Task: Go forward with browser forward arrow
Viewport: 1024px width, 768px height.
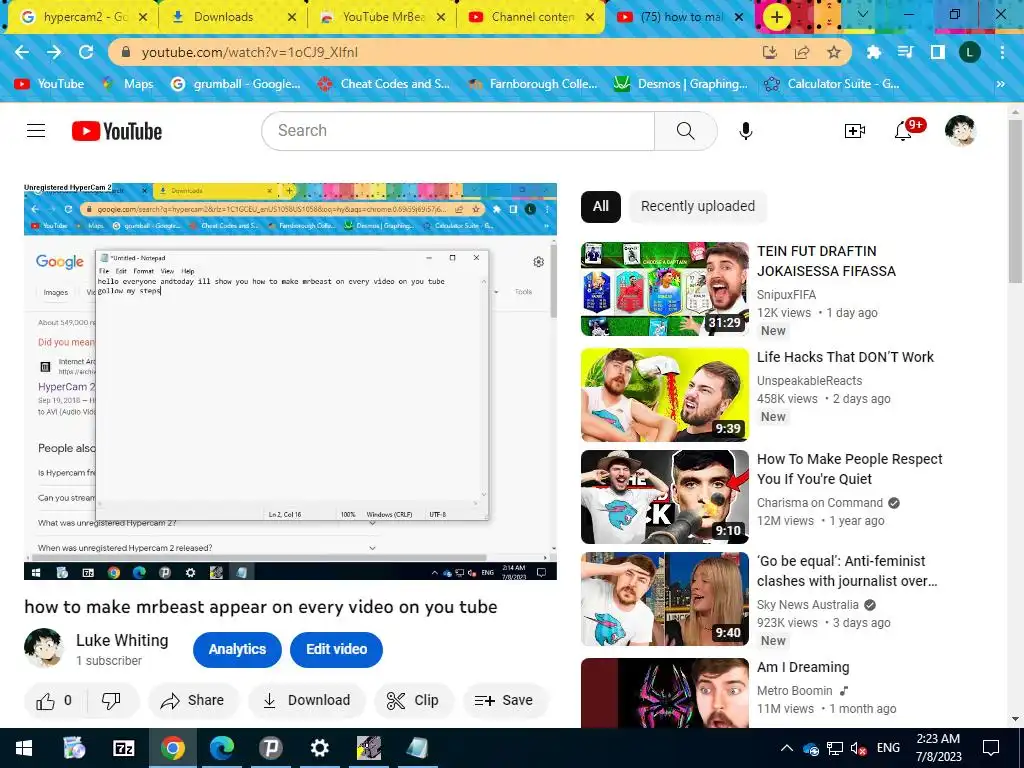Action: (54, 52)
